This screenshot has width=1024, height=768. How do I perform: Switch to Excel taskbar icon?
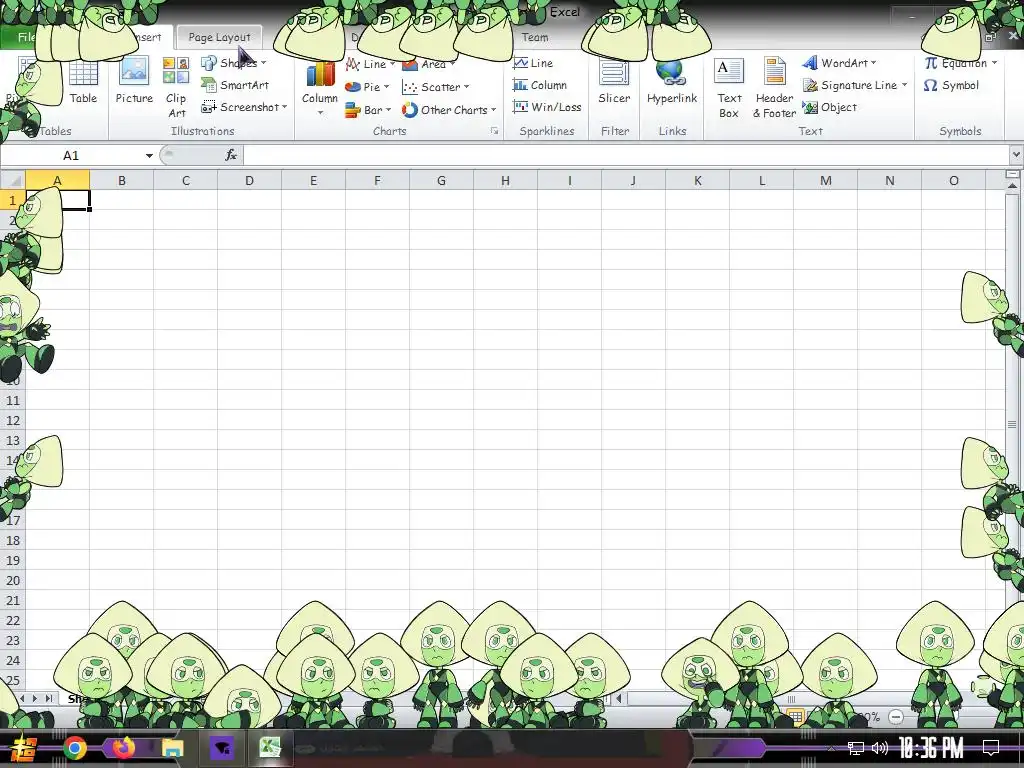(x=270, y=748)
